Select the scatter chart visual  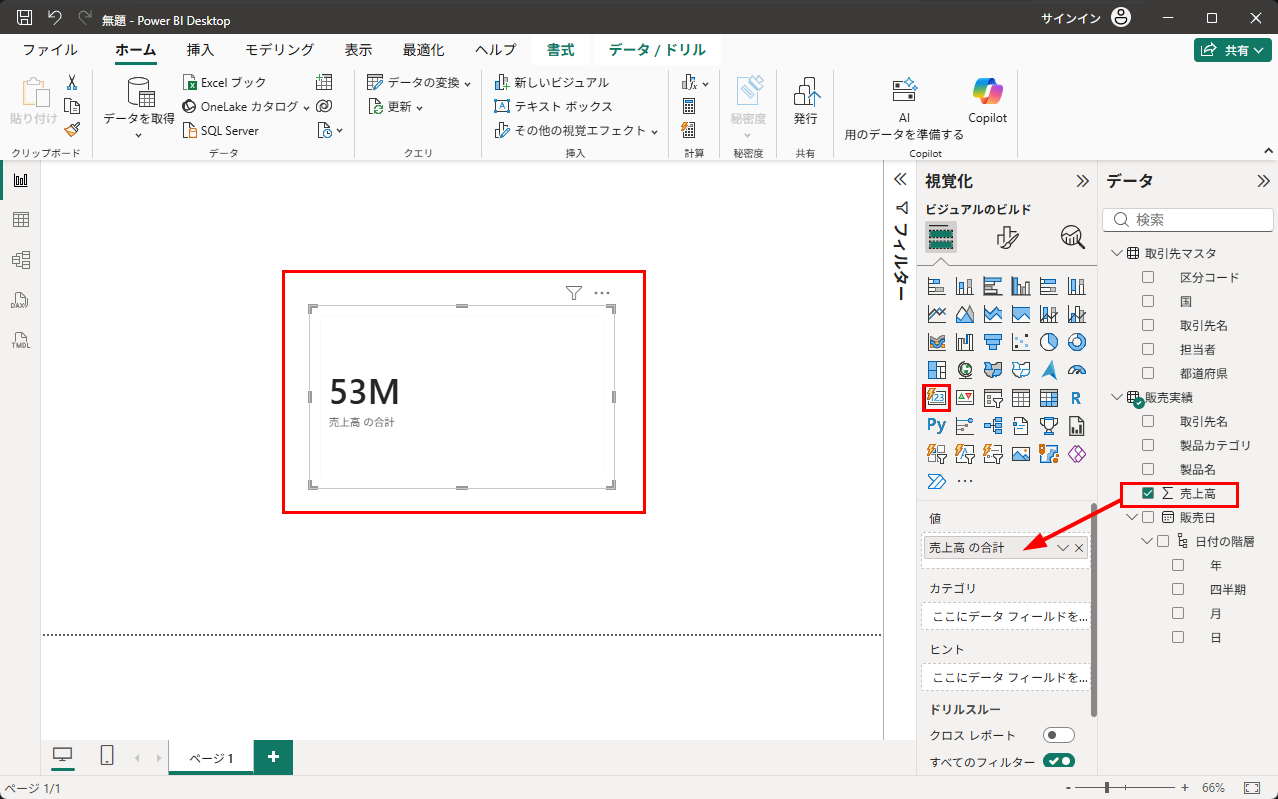click(x=1021, y=342)
